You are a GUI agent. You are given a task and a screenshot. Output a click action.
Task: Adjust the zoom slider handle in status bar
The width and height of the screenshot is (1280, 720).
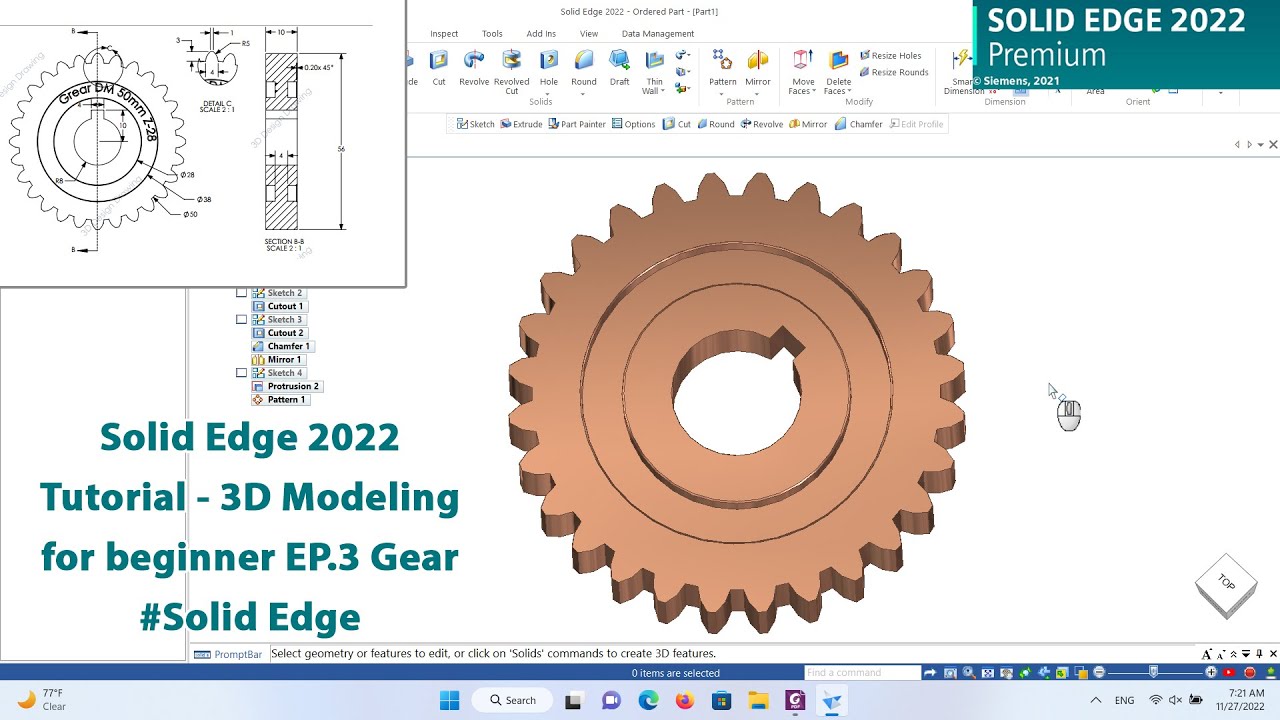point(1153,672)
